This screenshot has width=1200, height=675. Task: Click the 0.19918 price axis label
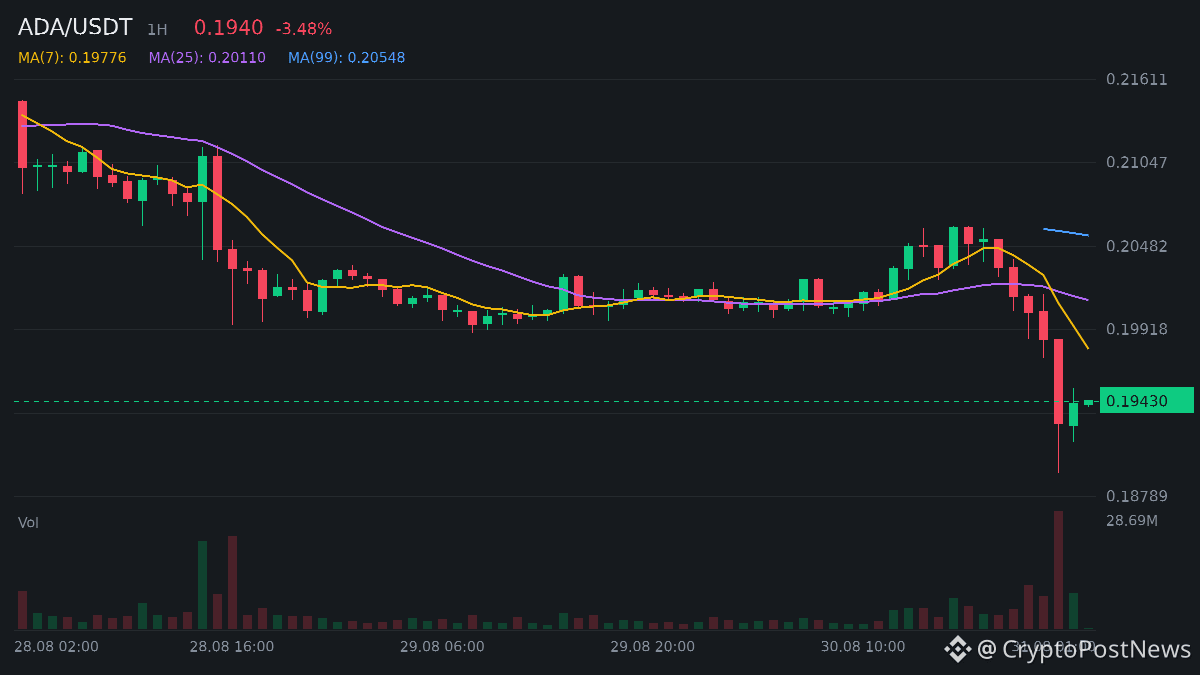1137,329
